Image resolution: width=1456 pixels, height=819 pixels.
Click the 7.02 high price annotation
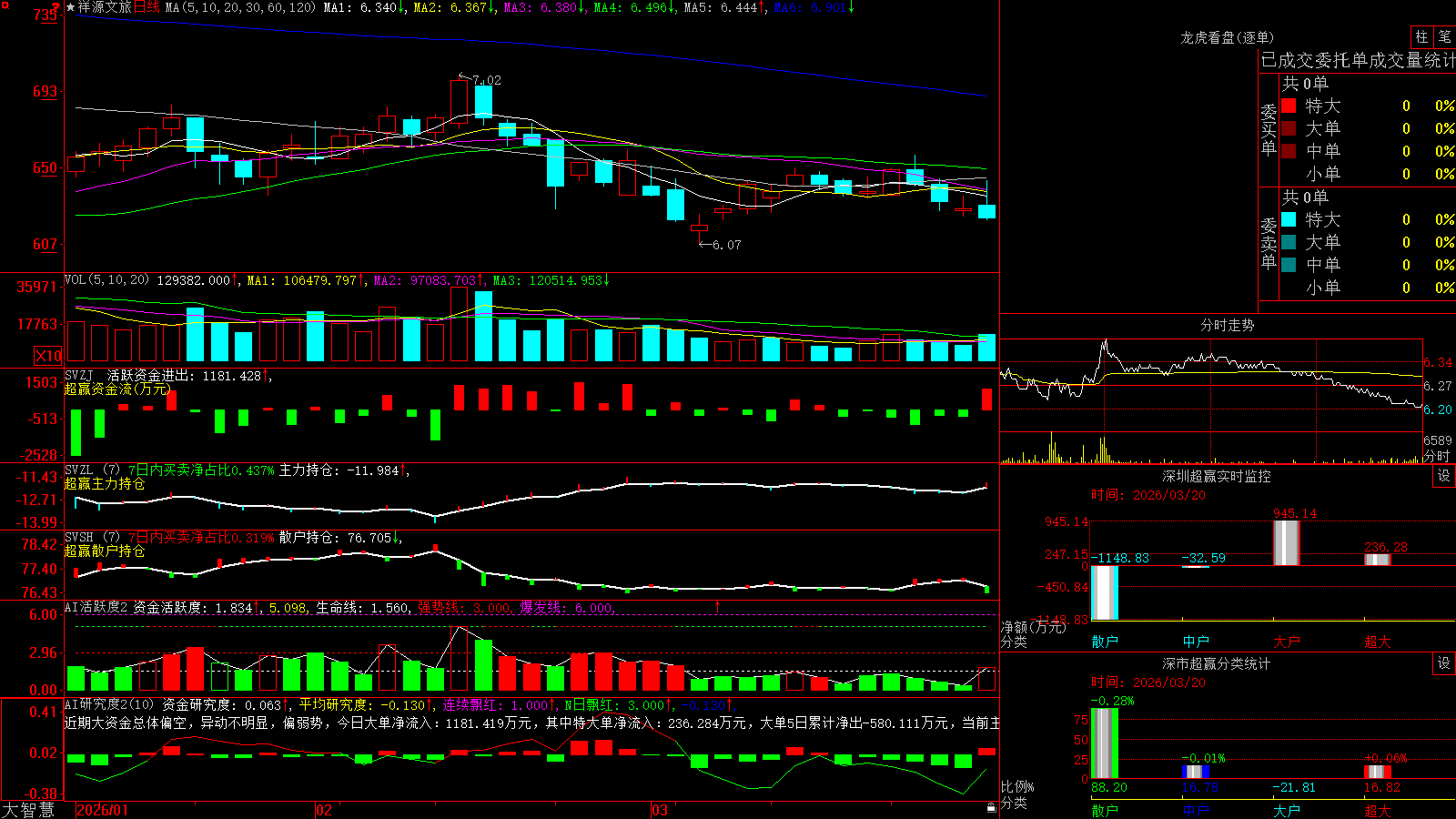pos(487,80)
